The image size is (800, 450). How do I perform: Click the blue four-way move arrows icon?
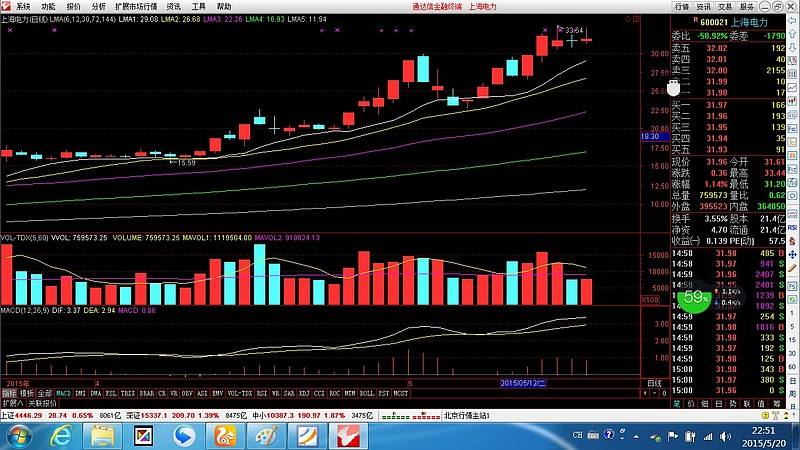click(792, 255)
